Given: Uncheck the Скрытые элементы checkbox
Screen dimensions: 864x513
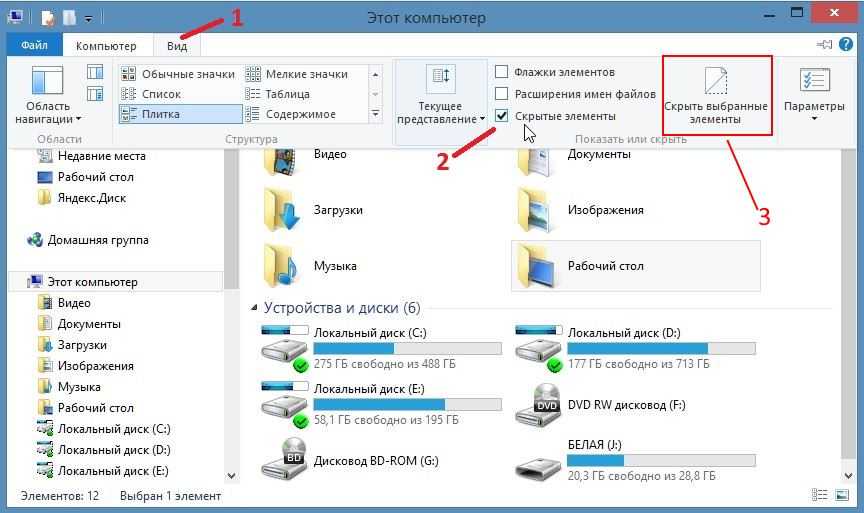Looking at the screenshot, I should click(502, 116).
